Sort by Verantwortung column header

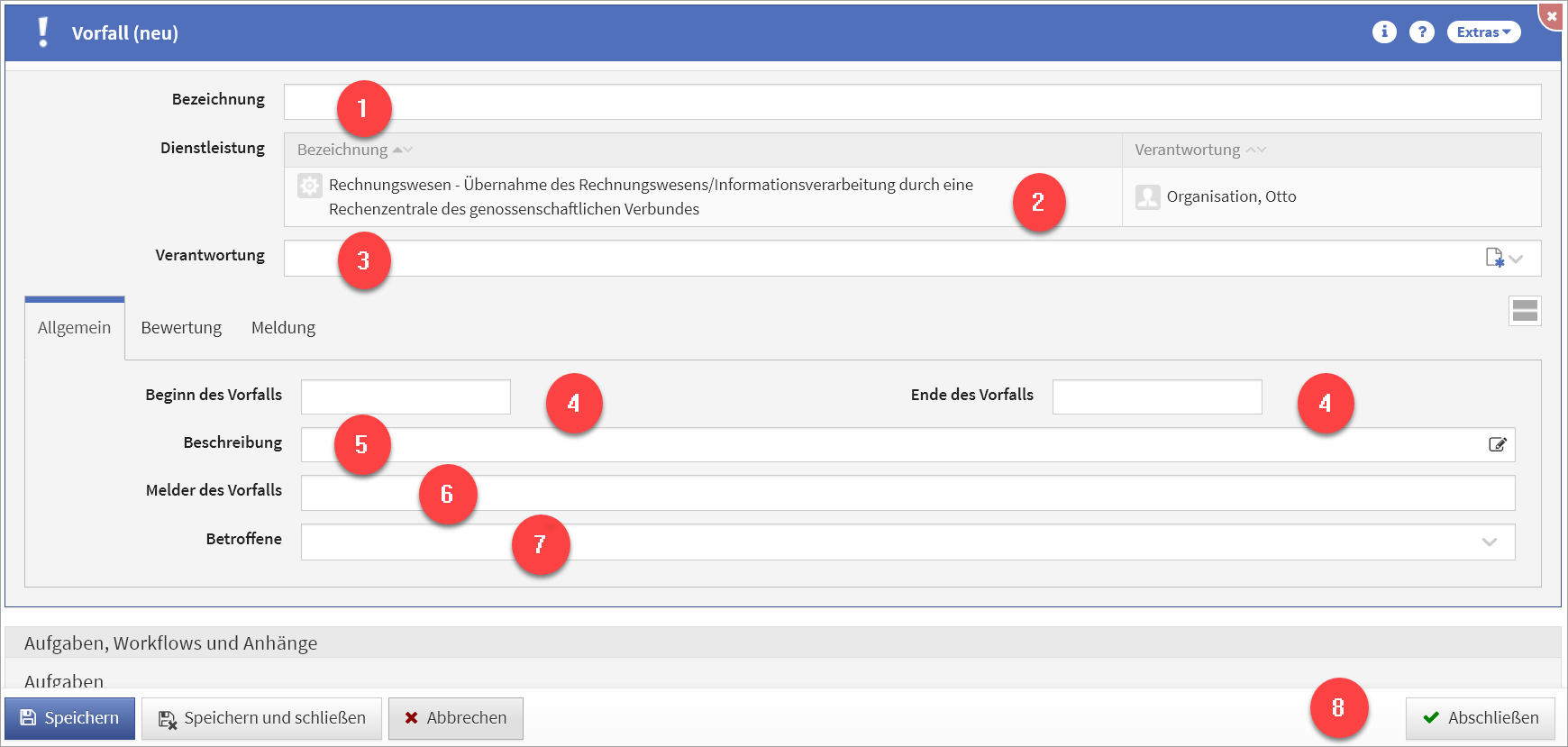tap(1187, 150)
